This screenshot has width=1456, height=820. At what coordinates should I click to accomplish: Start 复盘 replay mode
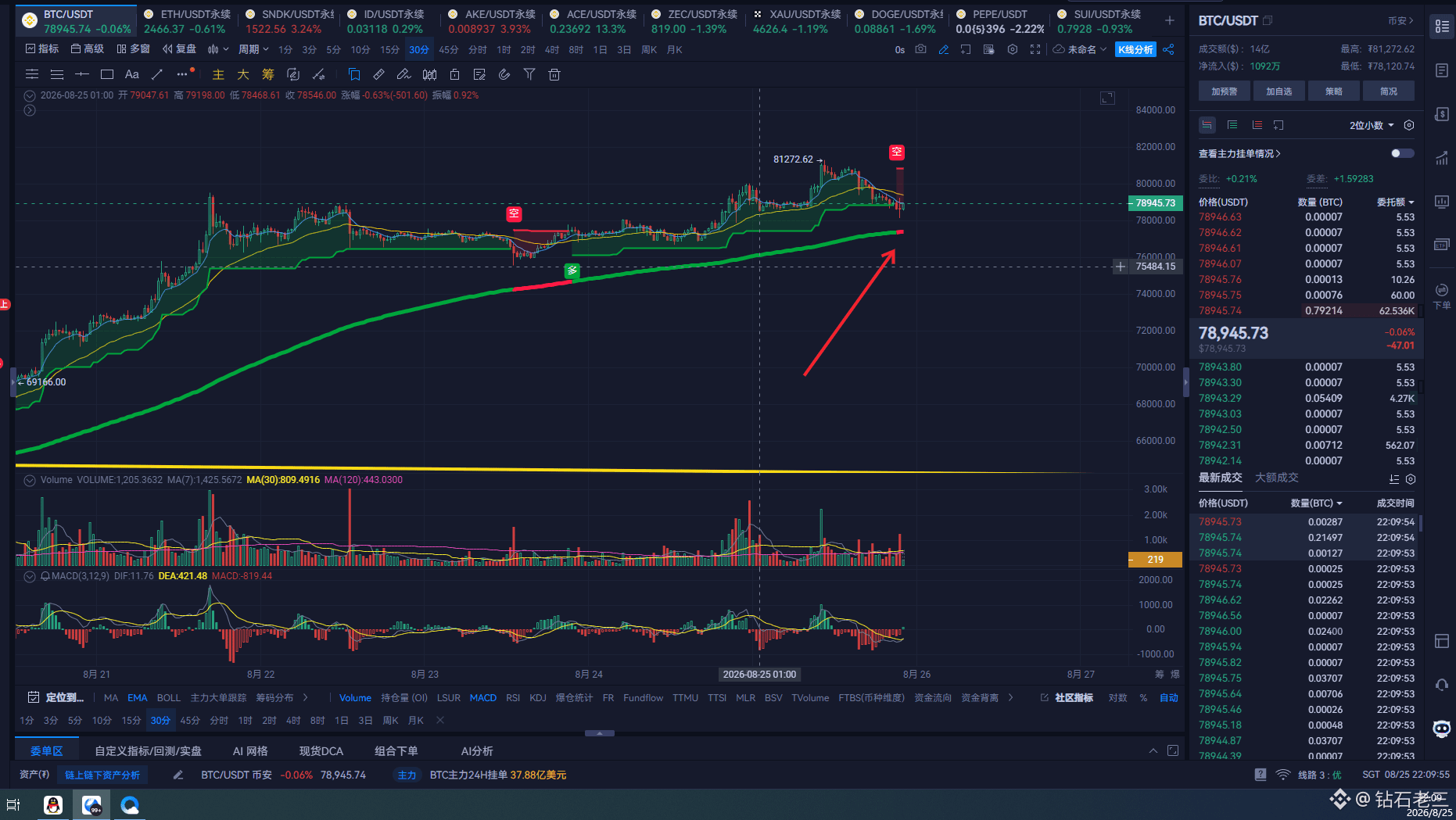[x=179, y=49]
